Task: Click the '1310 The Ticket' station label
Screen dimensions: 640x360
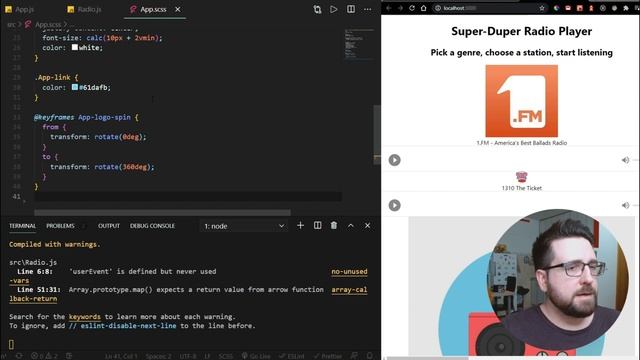Action: tap(522, 188)
